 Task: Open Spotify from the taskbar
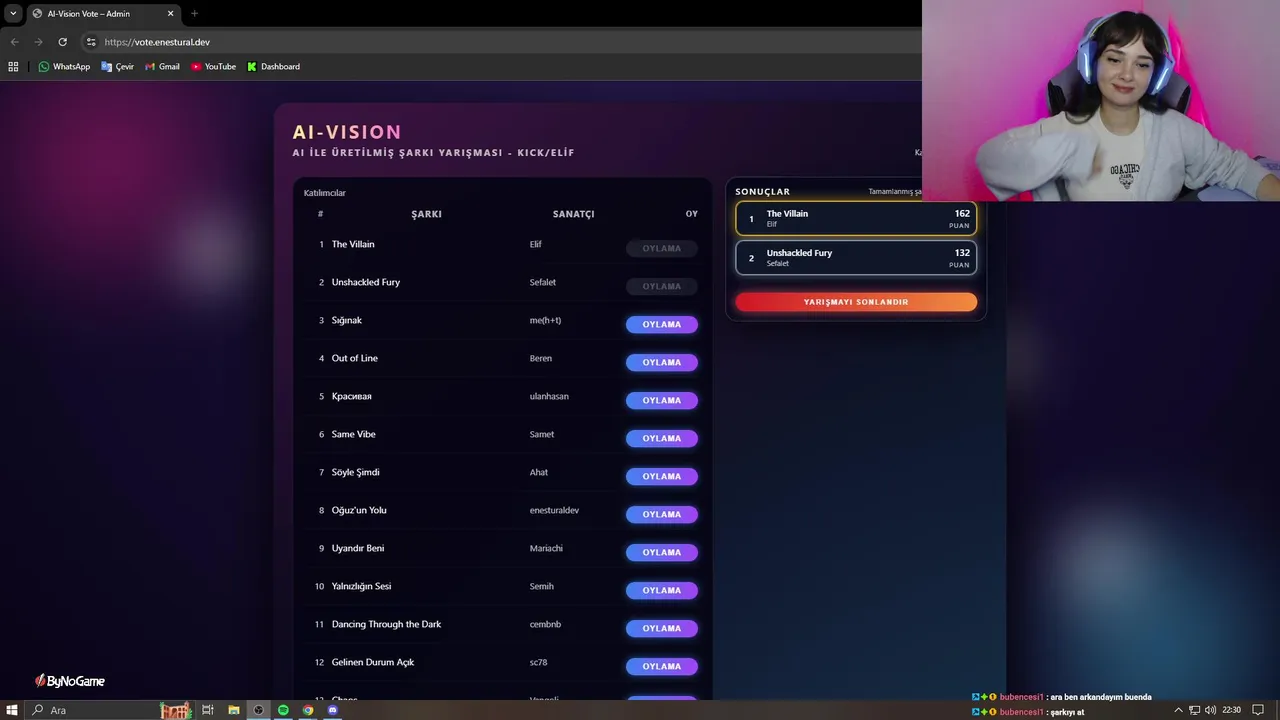[x=283, y=710]
